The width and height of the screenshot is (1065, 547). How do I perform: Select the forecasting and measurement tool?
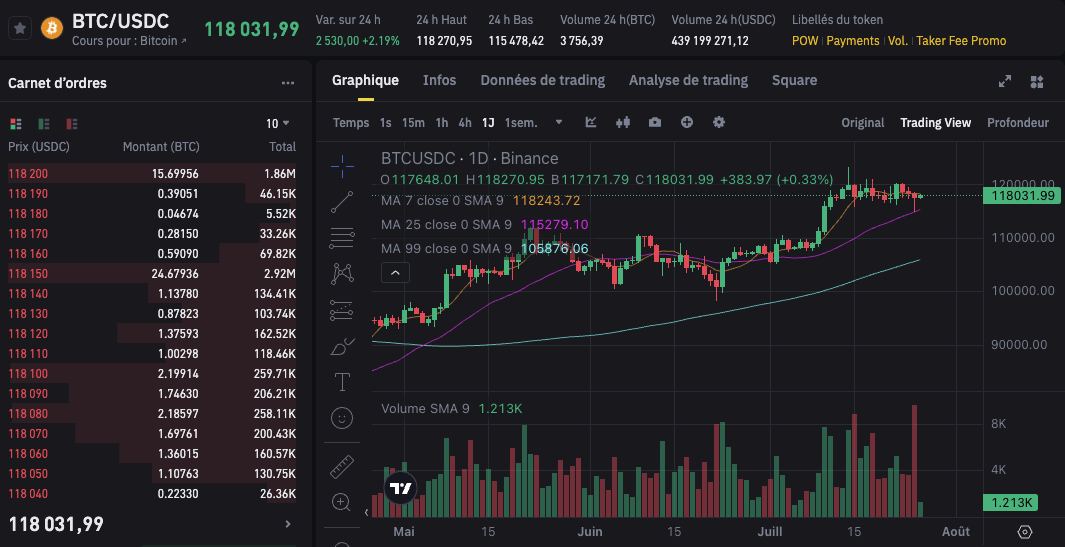[342, 310]
